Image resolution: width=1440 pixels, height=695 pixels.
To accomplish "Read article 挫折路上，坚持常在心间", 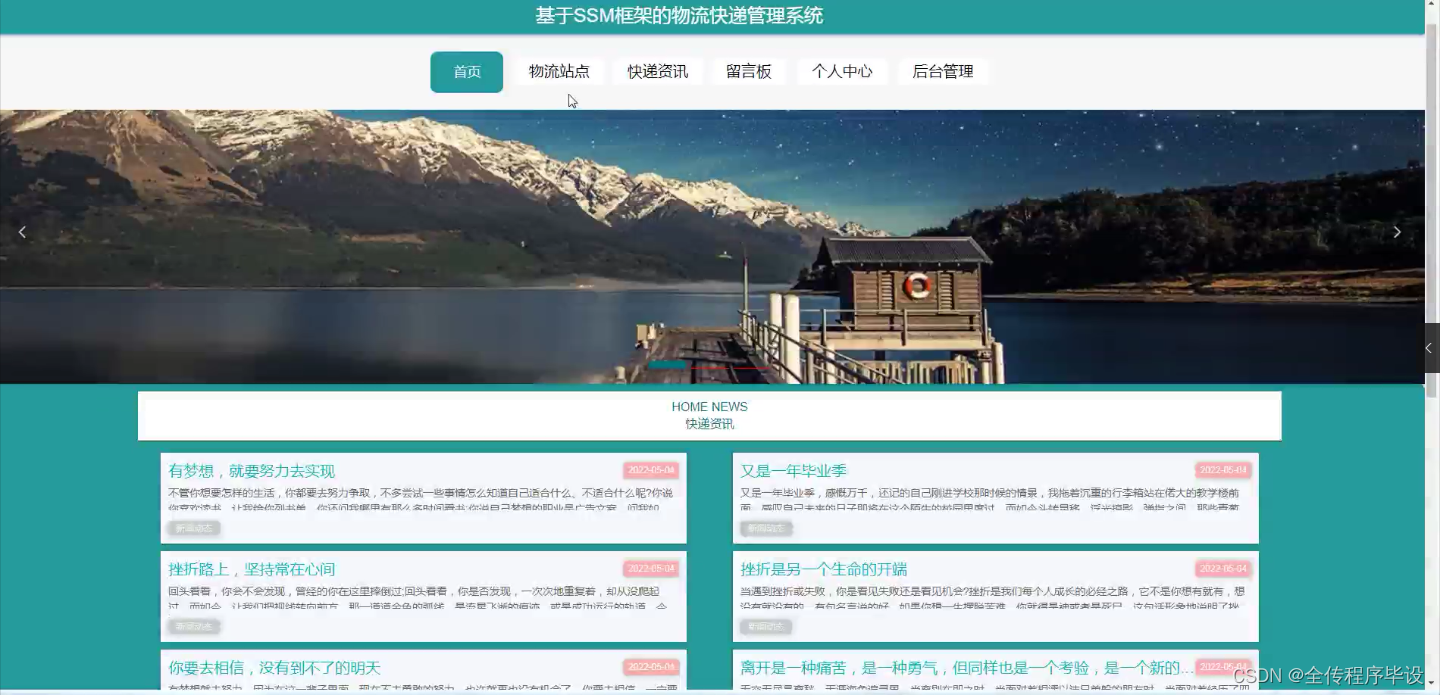I will click(x=252, y=569).
